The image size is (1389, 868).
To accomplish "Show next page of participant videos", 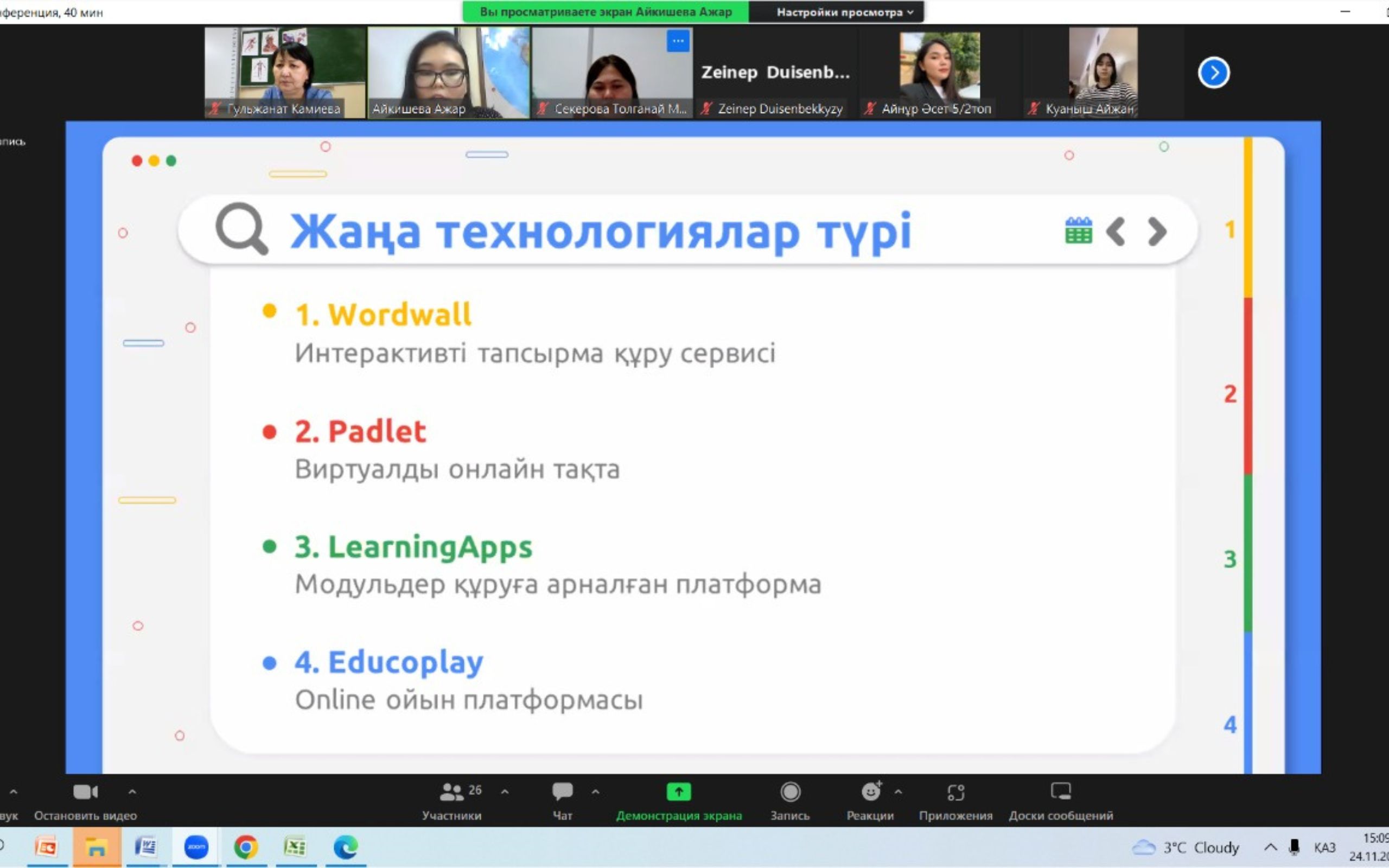I will click(1213, 73).
